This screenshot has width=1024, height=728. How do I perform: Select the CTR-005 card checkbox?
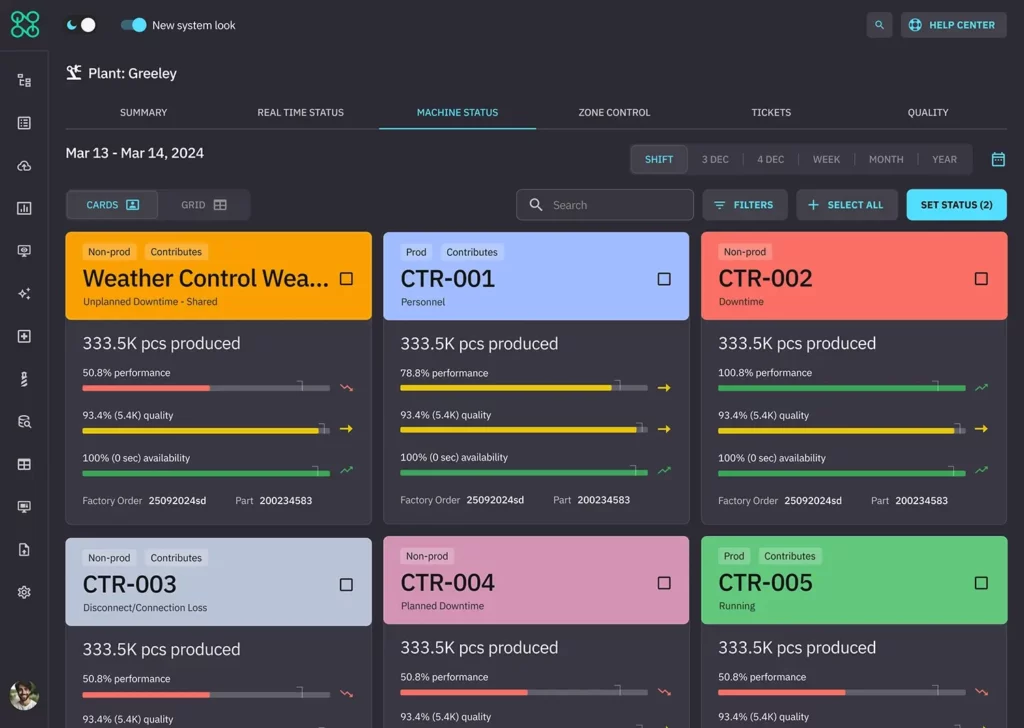pyautogui.click(x=981, y=583)
